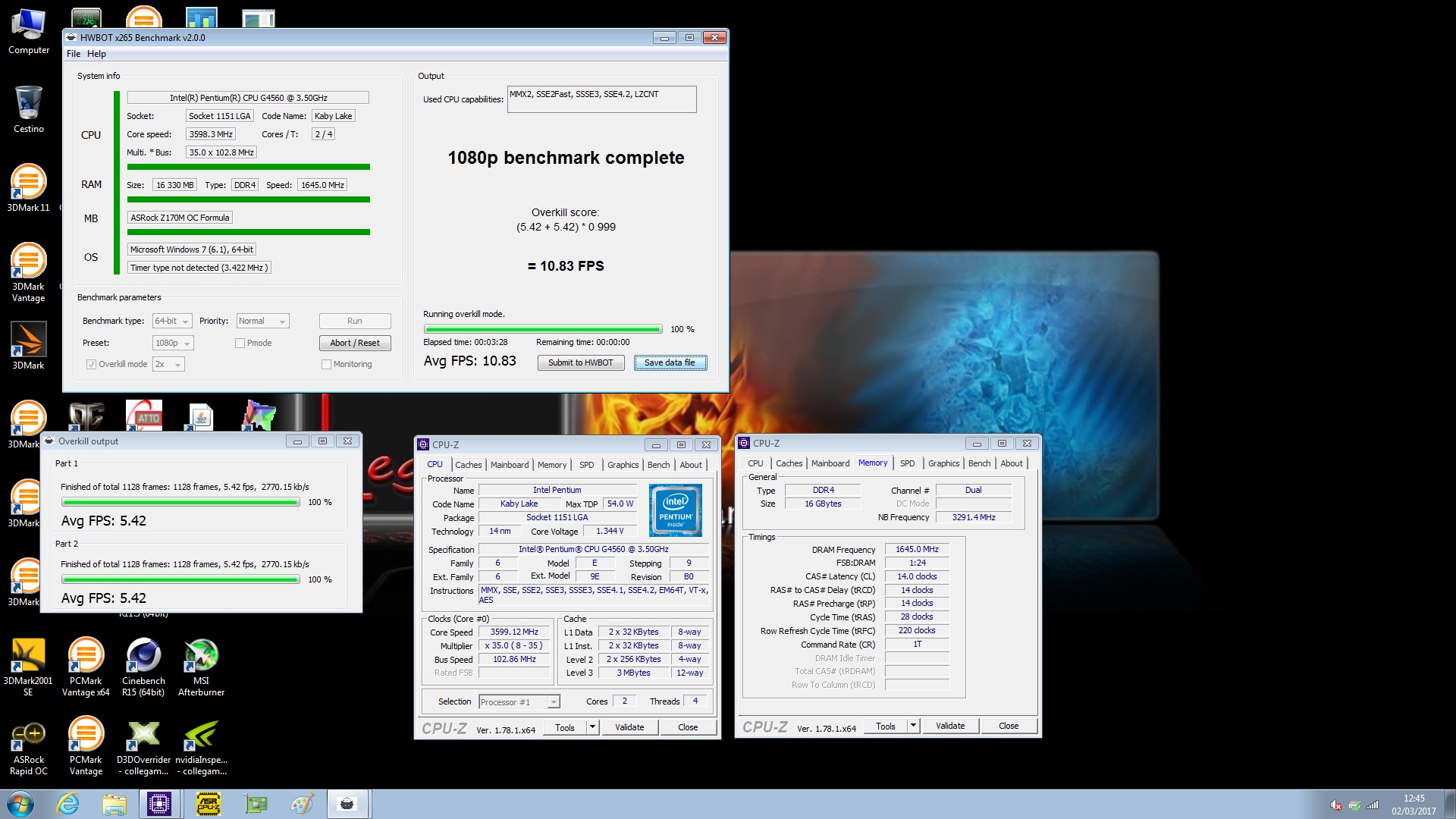Open the network signal tray icon

pos(1373,805)
